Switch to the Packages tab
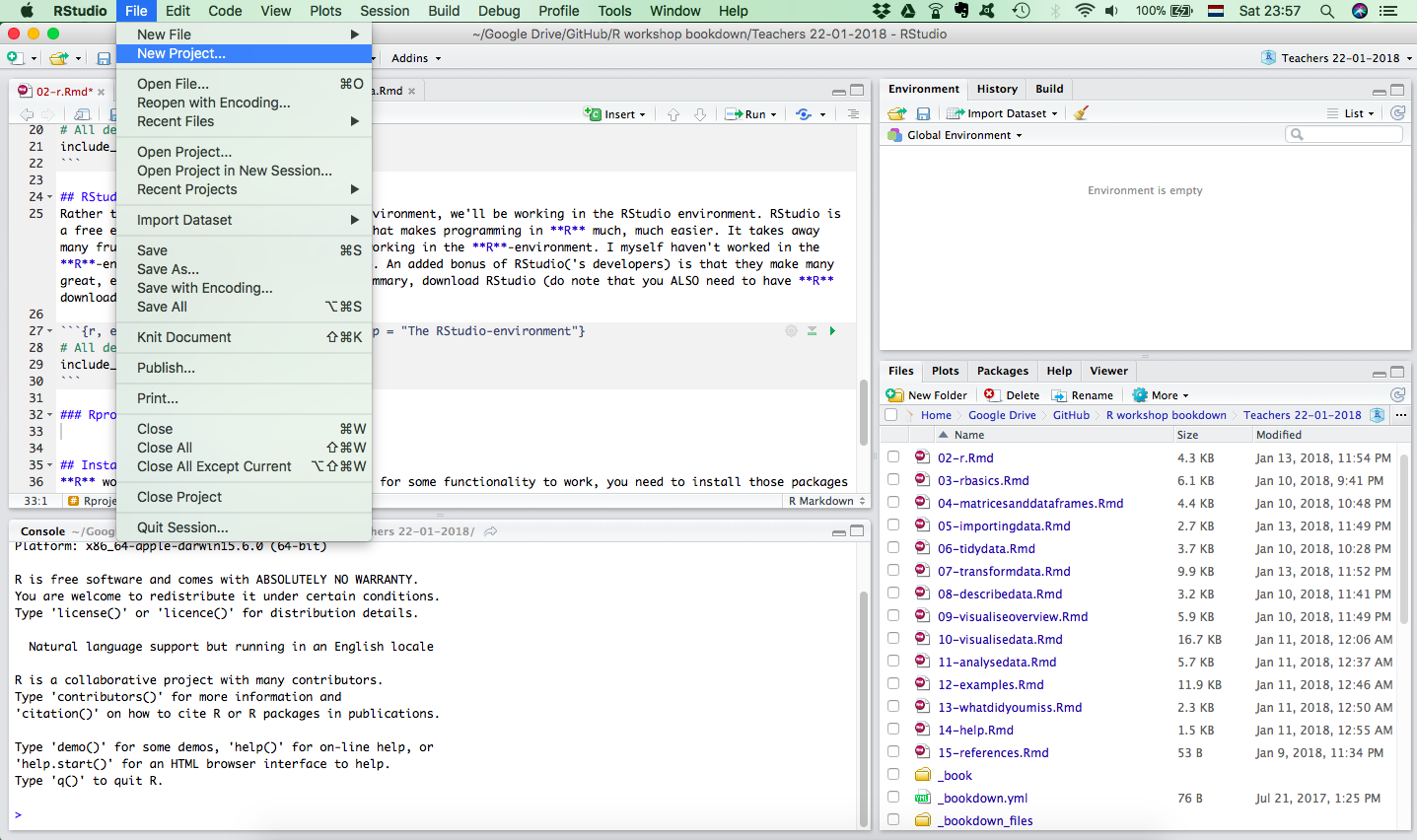This screenshot has width=1417, height=840. [x=1002, y=371]
